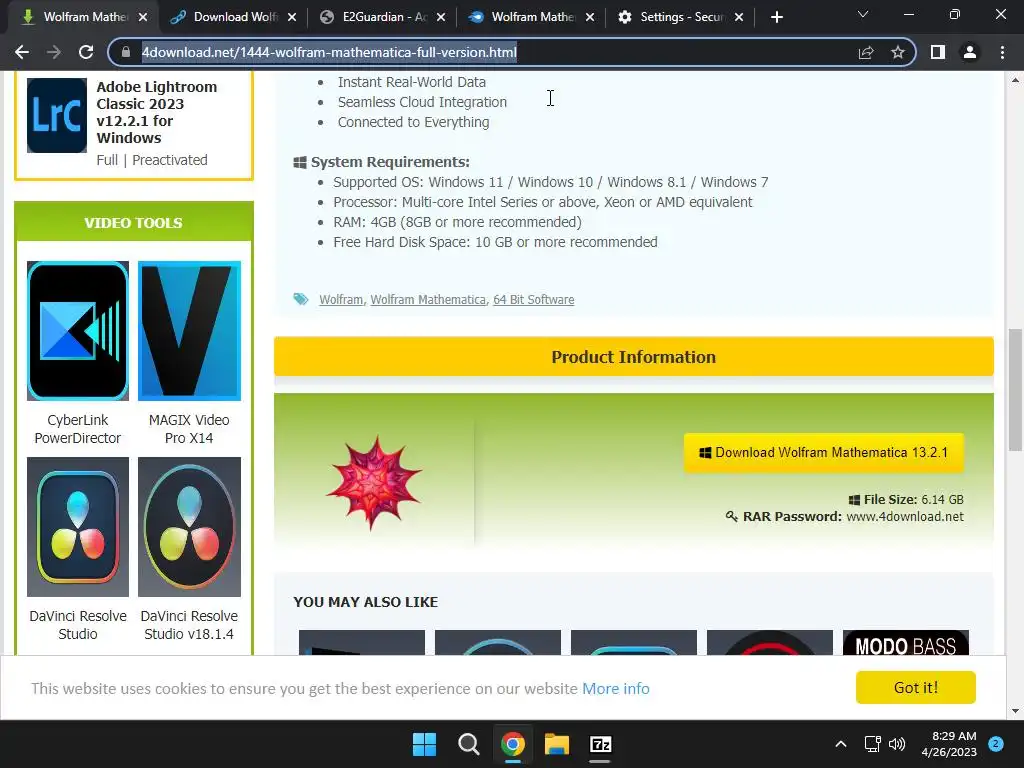Open the Windows Start menu

point(424,744)
